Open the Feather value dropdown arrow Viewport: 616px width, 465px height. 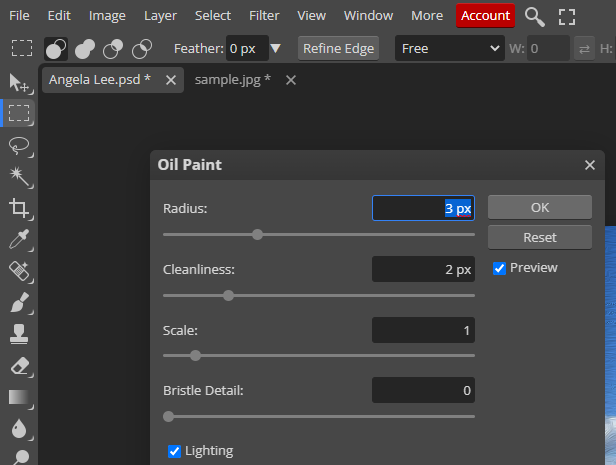[276, 48]
